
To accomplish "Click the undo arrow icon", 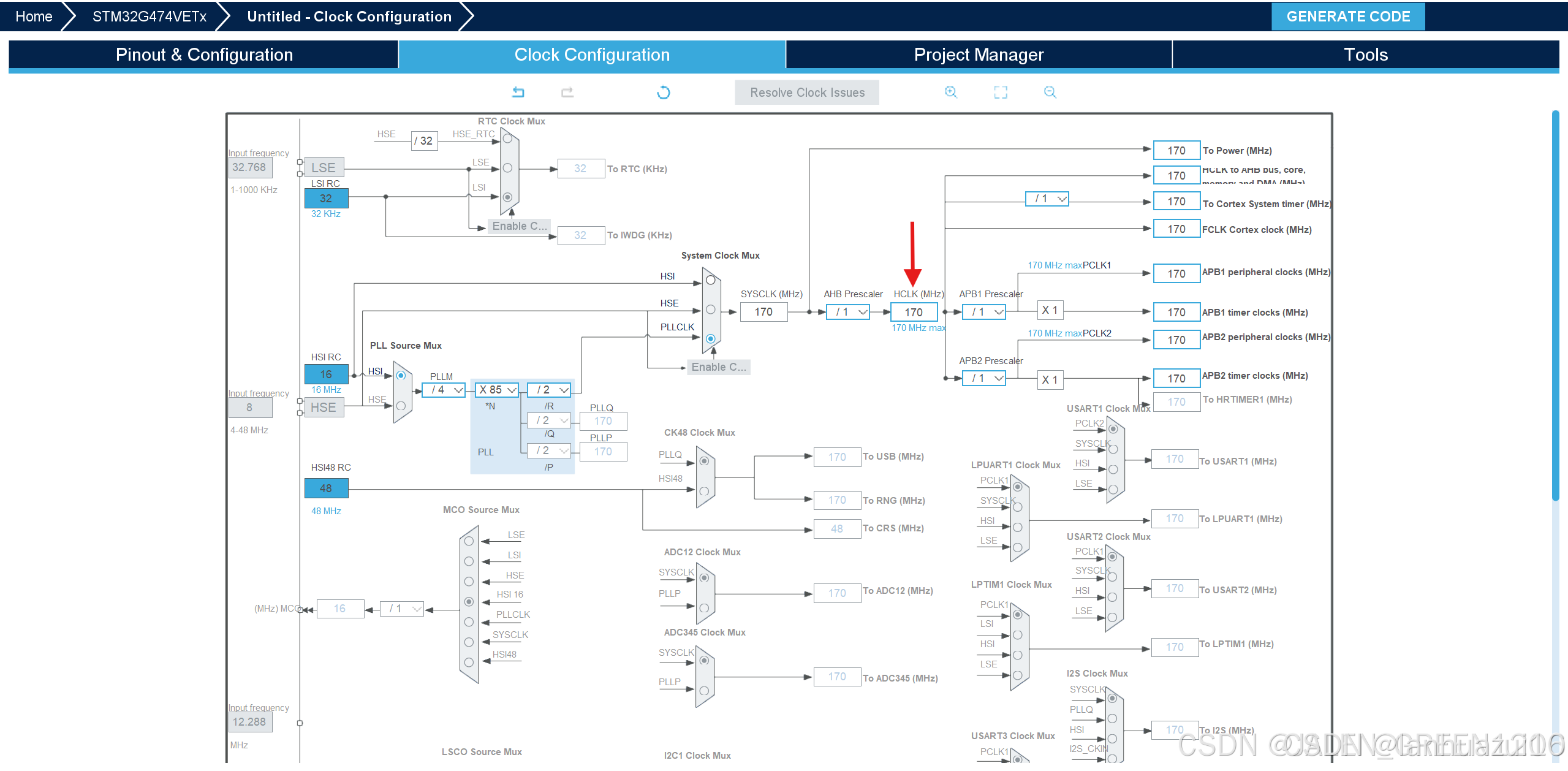I will 518,93.
